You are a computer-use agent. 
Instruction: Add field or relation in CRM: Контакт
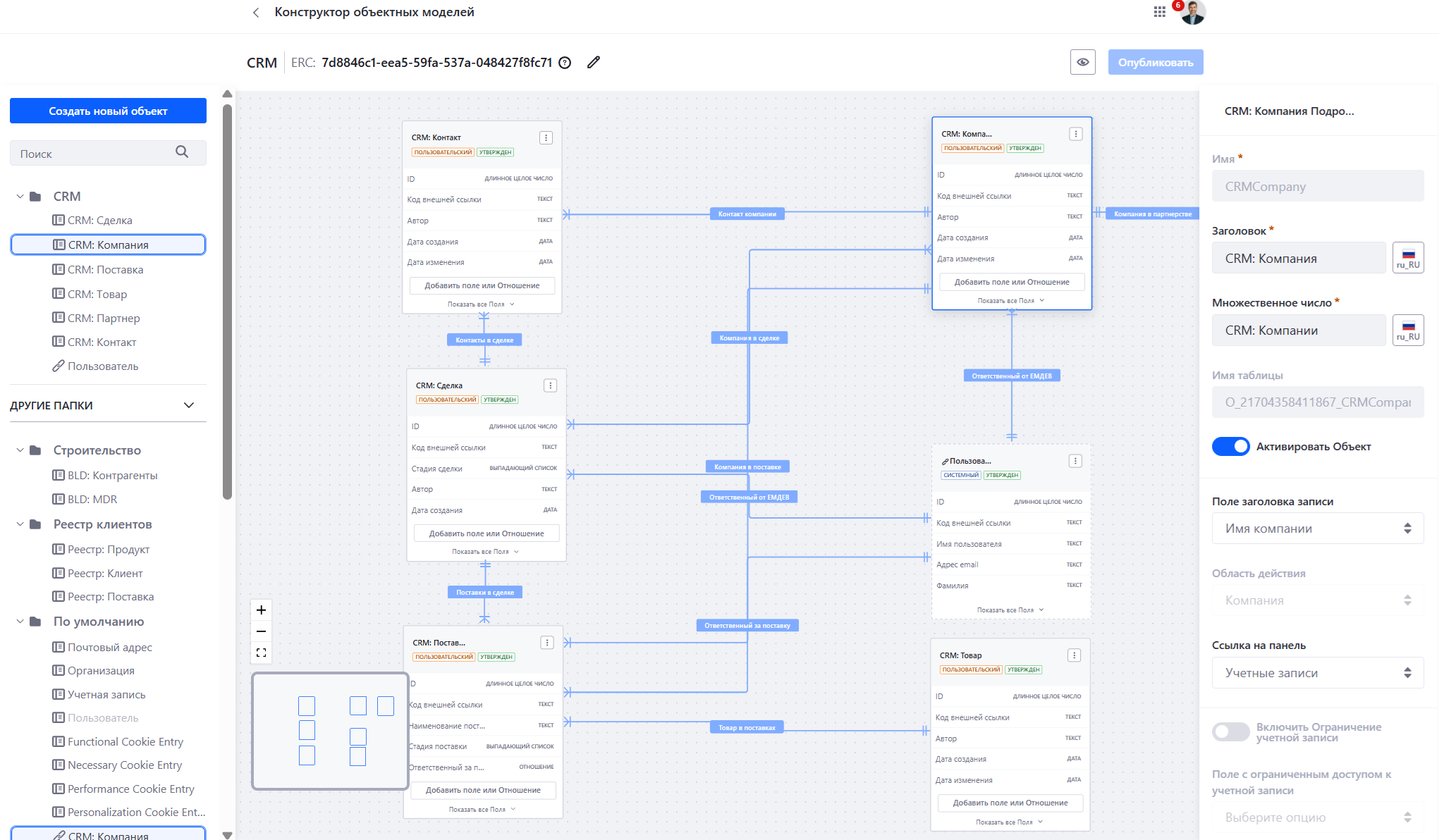482,286
